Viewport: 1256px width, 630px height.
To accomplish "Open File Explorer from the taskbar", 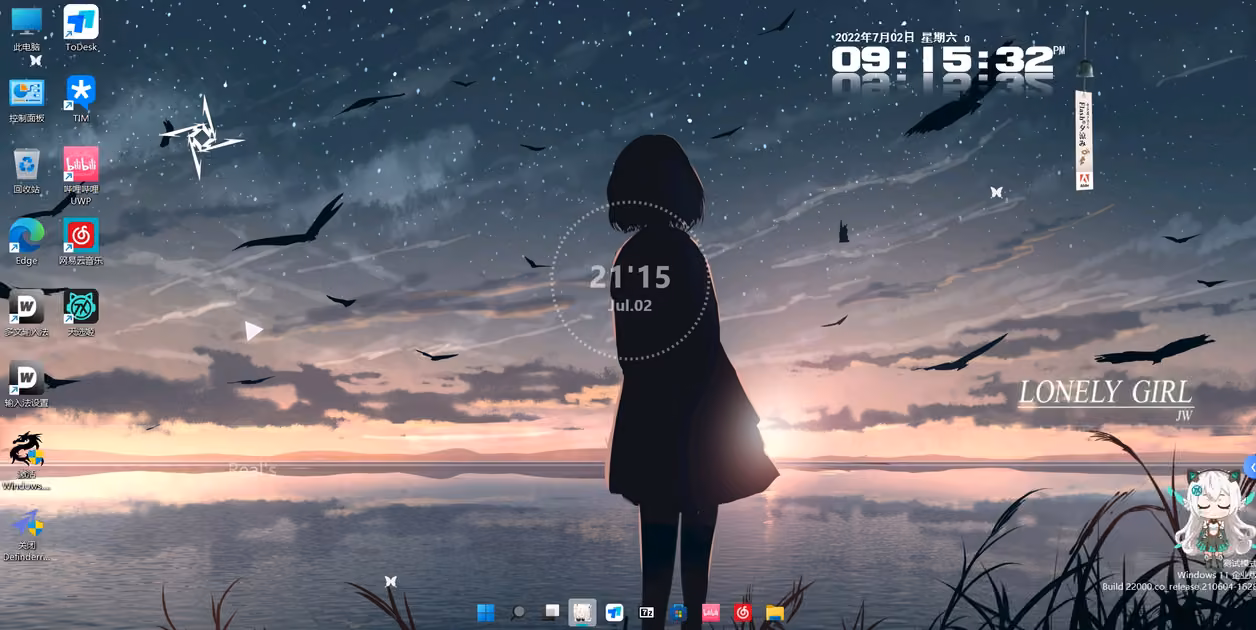I will (774, 612).
